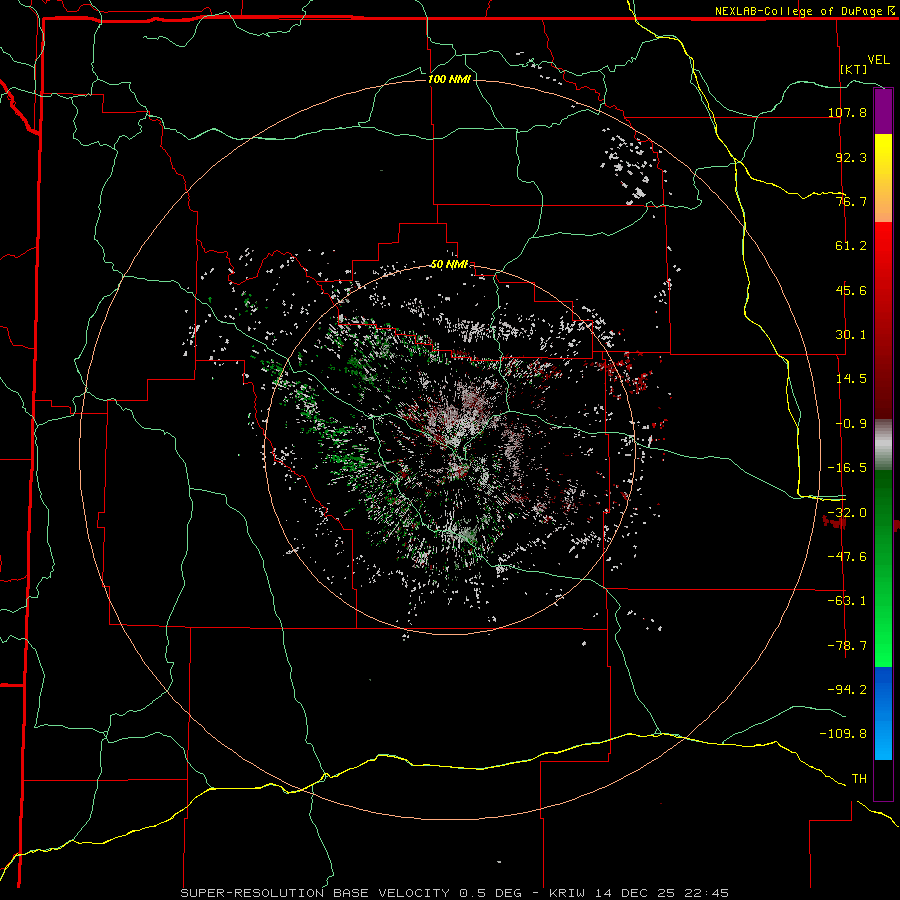Screen dimensions: 900x900
Task: Click the yellow-orange segment of the color bar
Action: [883, 178]
